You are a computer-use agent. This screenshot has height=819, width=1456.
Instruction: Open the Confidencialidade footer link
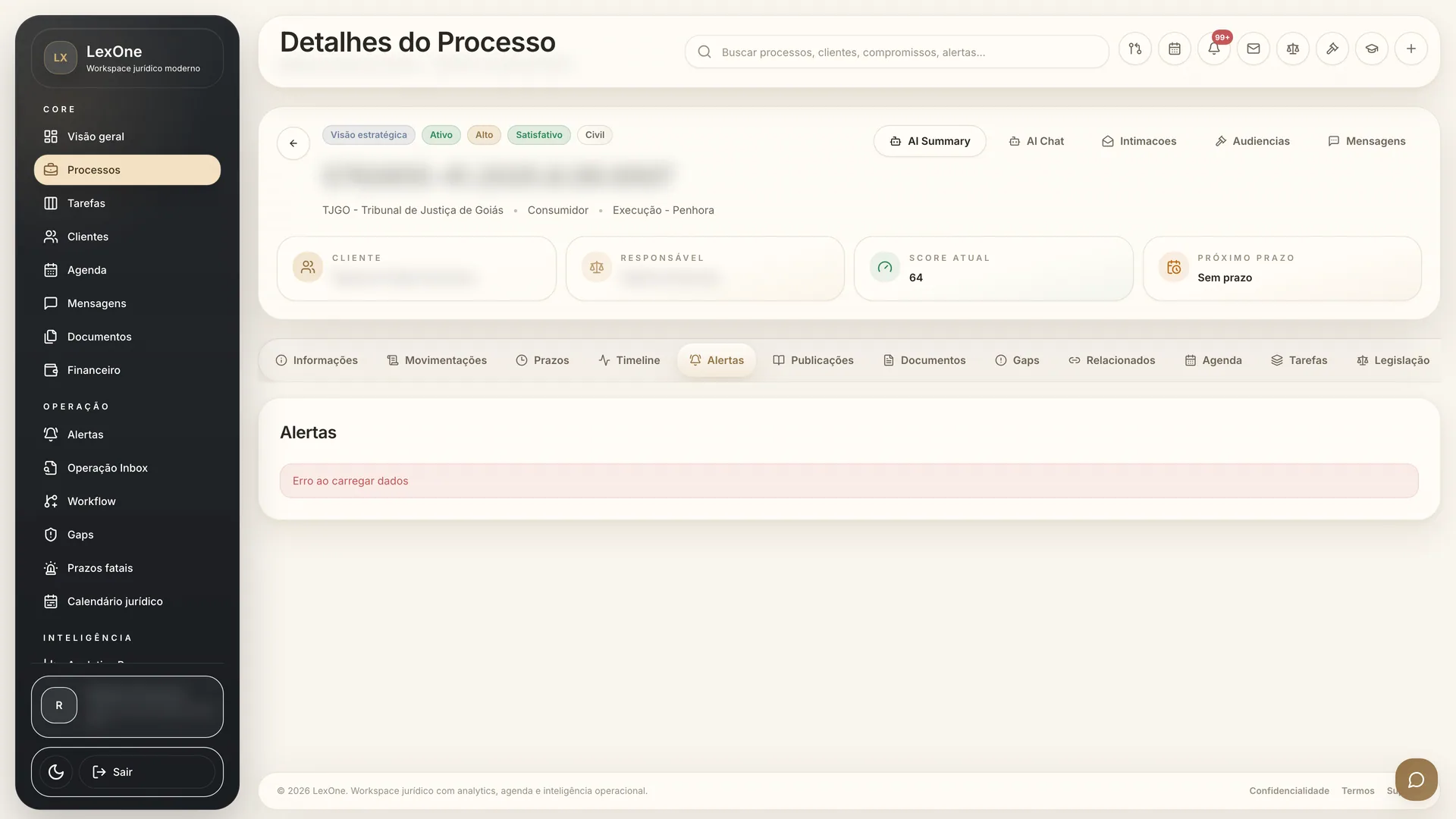1289,791
